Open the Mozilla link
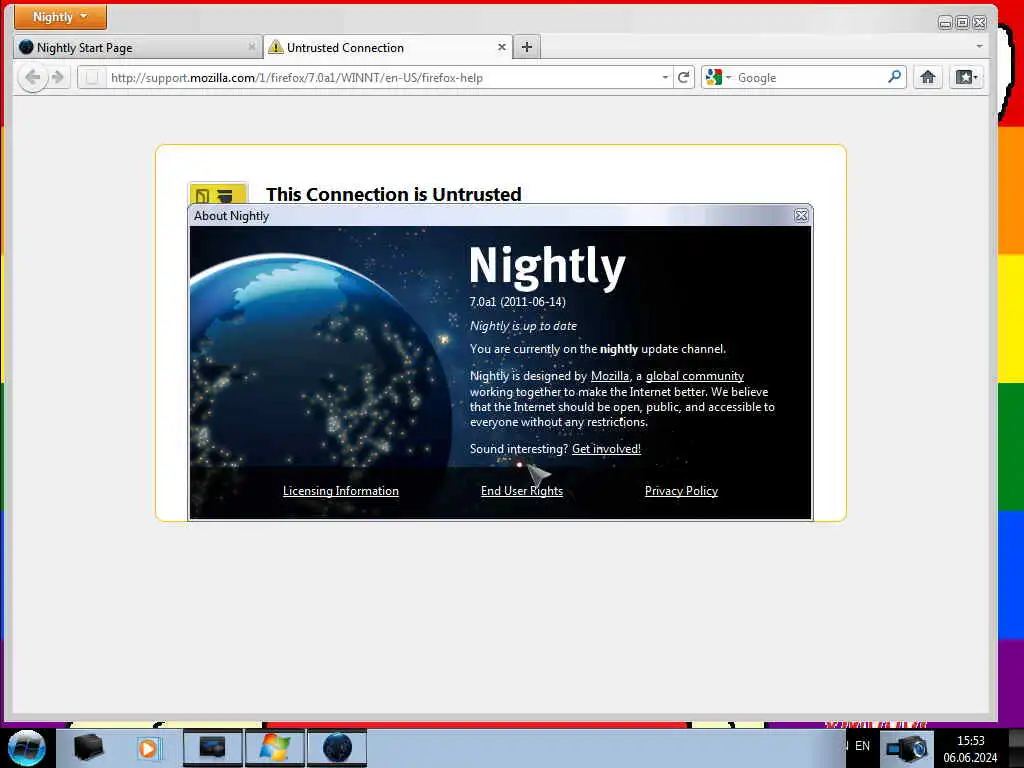Viewport: 1024px width, 768px height. click(610, 376)
